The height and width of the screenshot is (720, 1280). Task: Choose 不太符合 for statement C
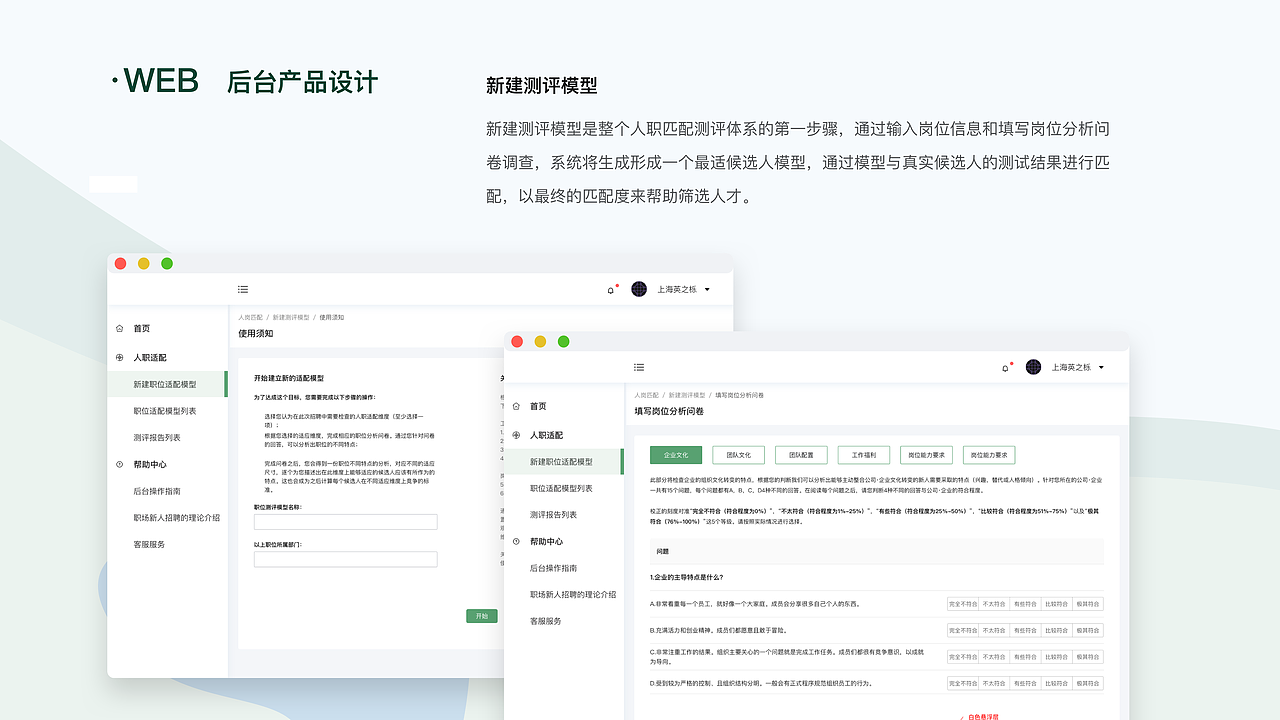(994, 656)
